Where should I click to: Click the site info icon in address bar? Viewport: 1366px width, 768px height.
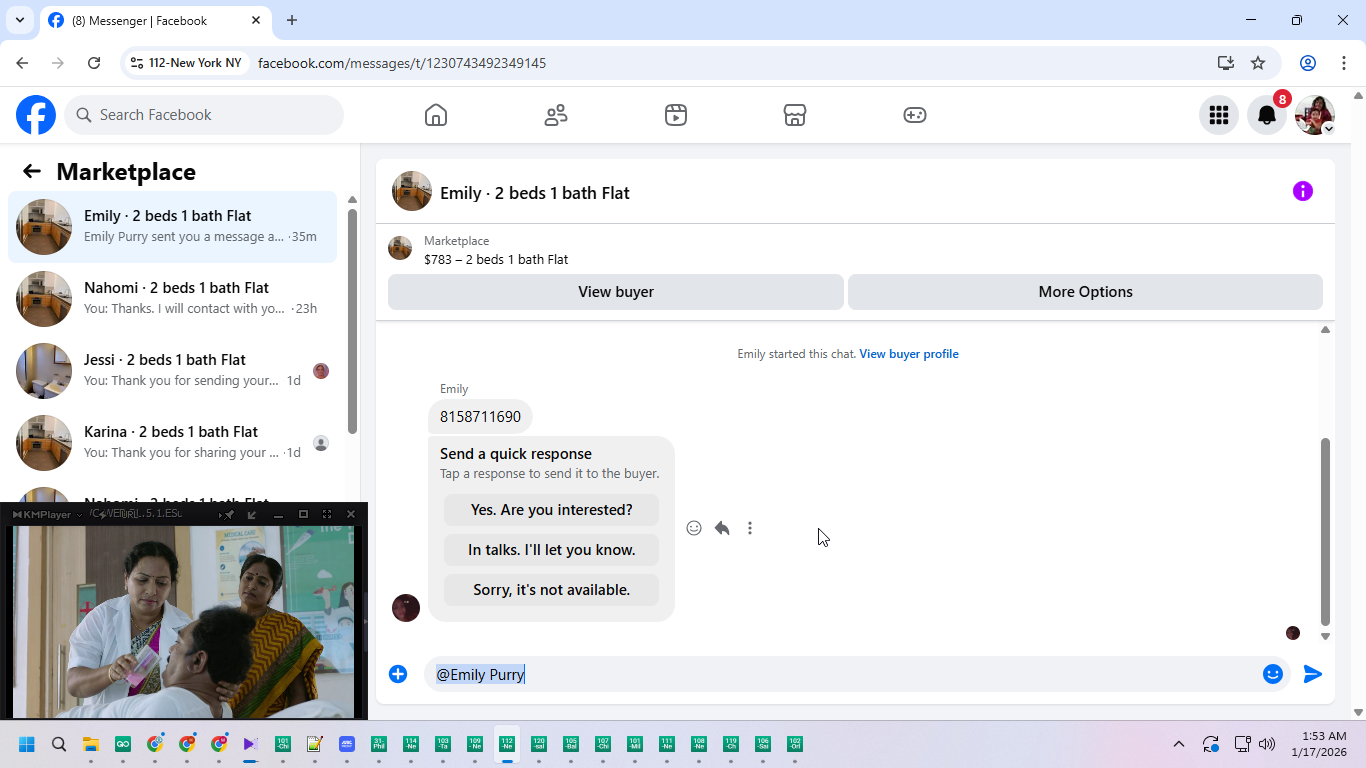click(x=137, y=63)
